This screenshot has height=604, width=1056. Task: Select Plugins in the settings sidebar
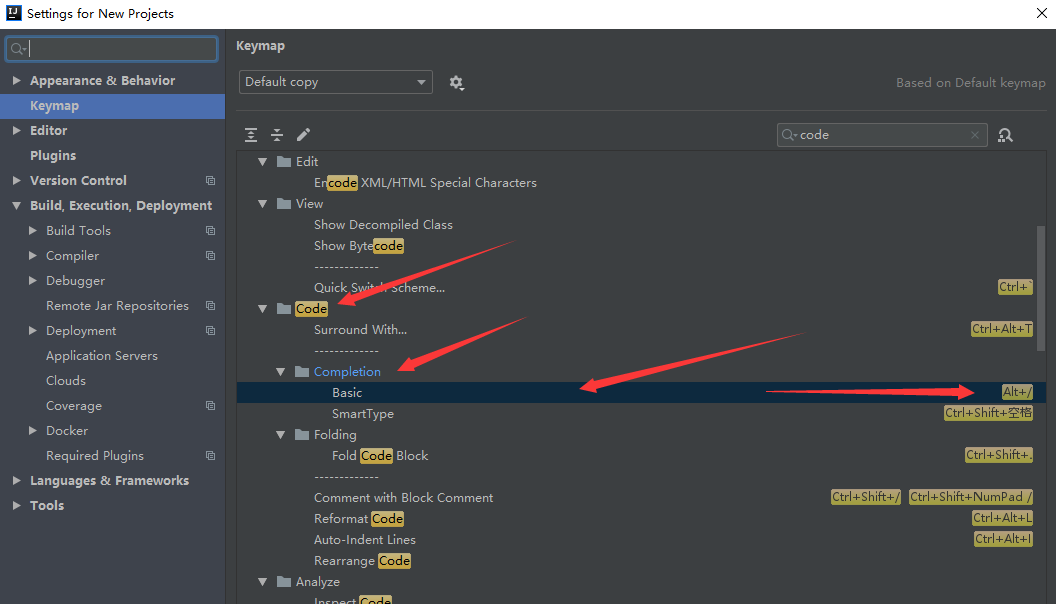[53, 156]
